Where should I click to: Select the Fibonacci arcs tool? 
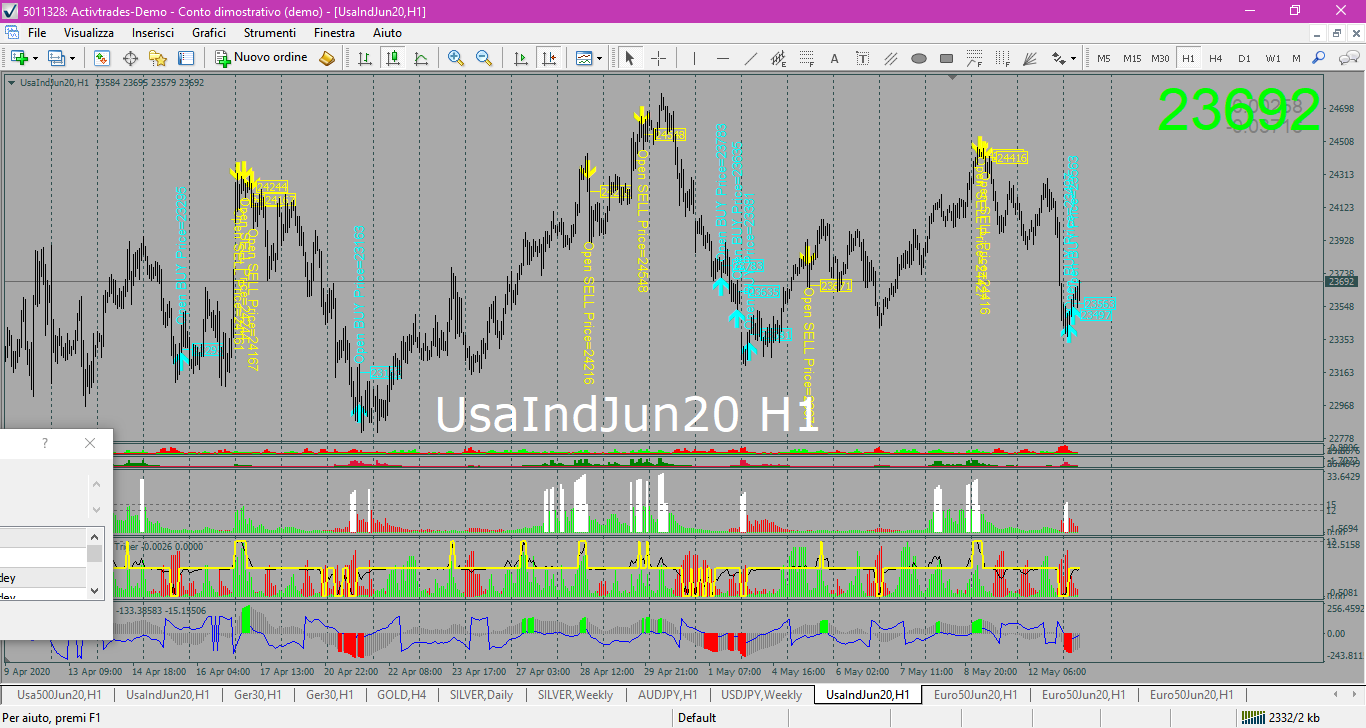click(x=975, y=58)
